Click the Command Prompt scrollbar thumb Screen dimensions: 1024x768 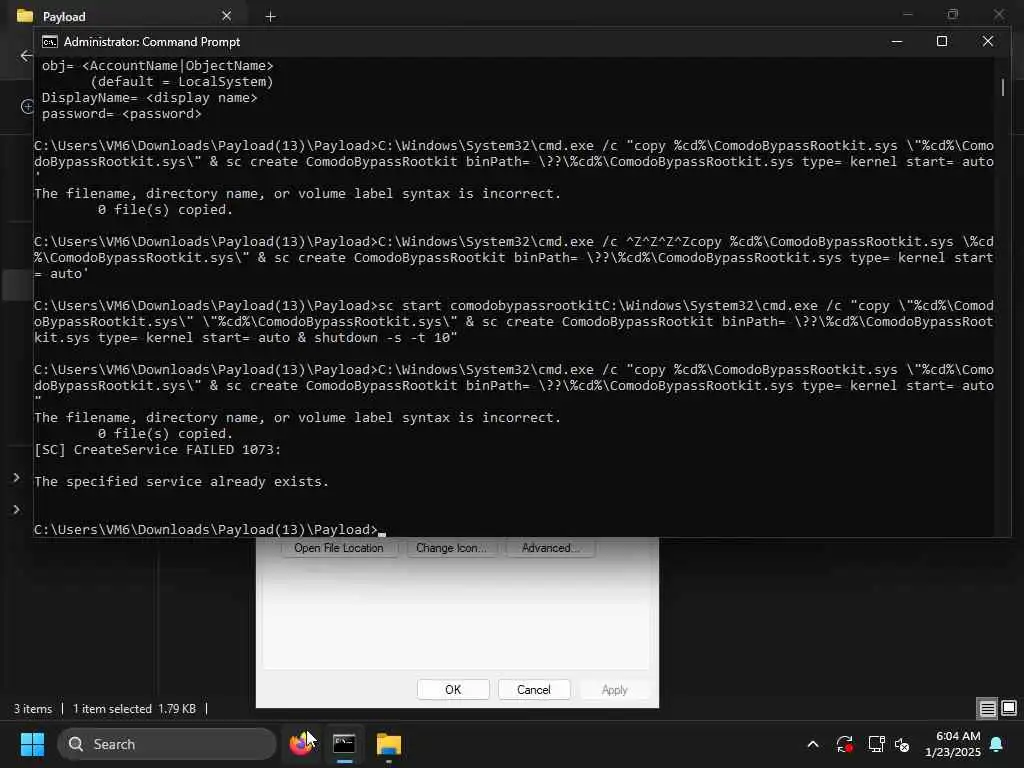pos(1003,88)
